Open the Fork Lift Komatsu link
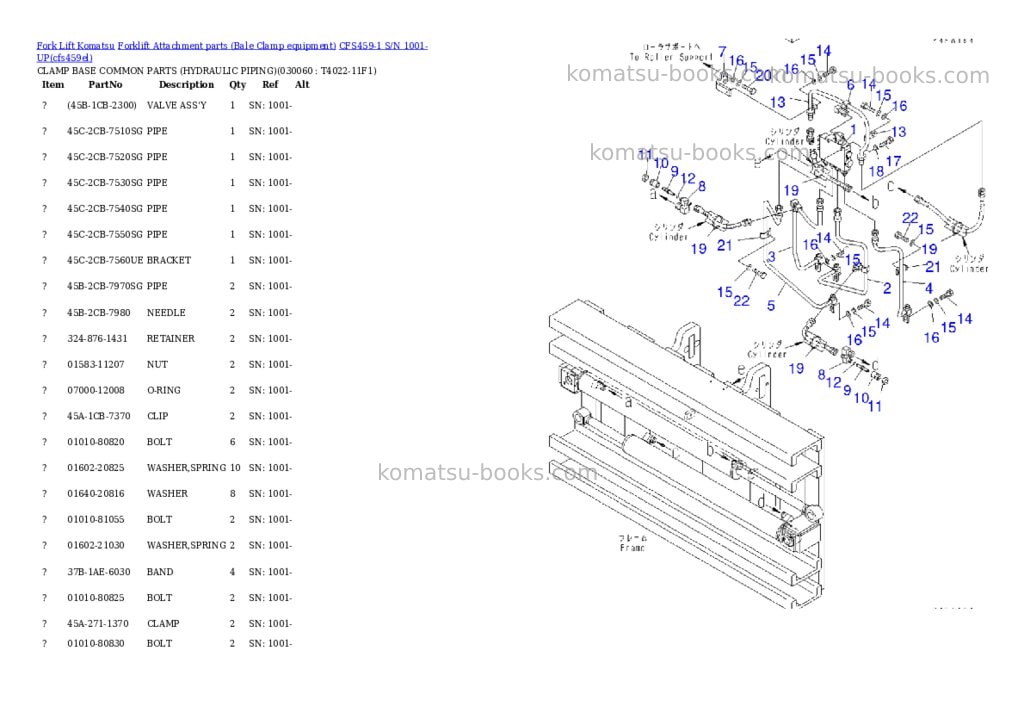1024x725 pixels. coord(76,46)
